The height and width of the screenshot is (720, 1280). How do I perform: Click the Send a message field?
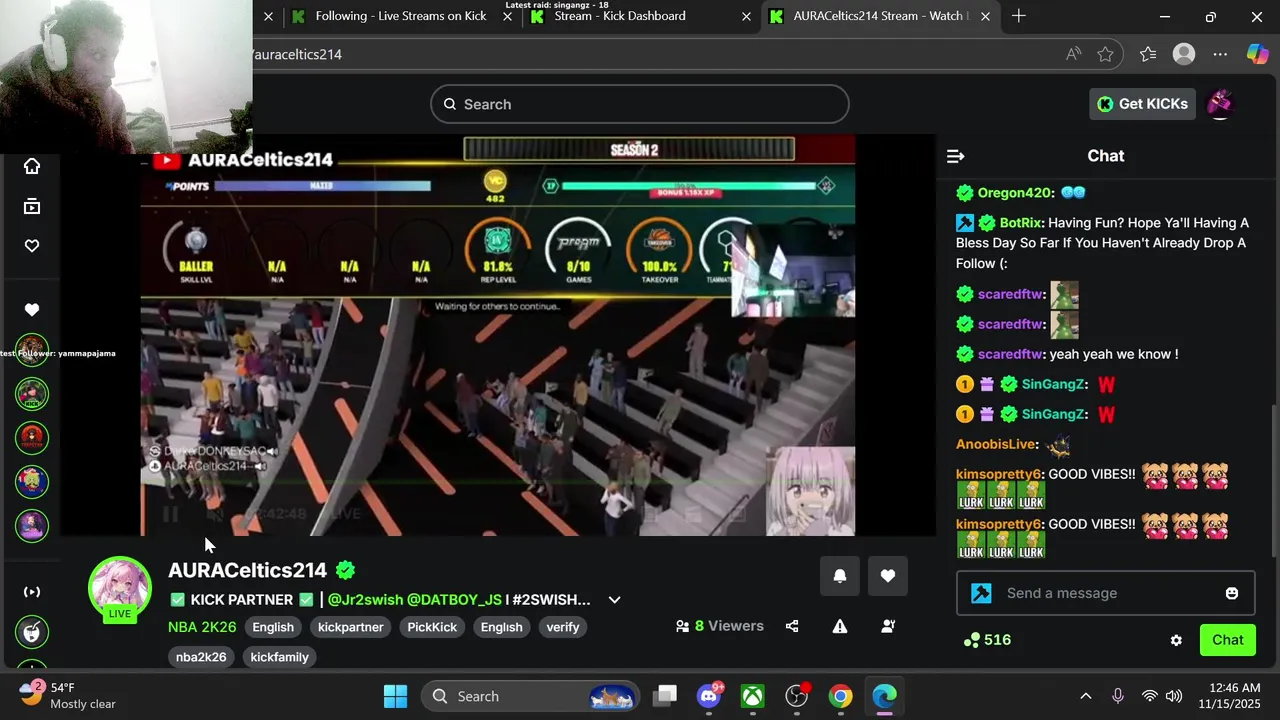point(1106,593)
